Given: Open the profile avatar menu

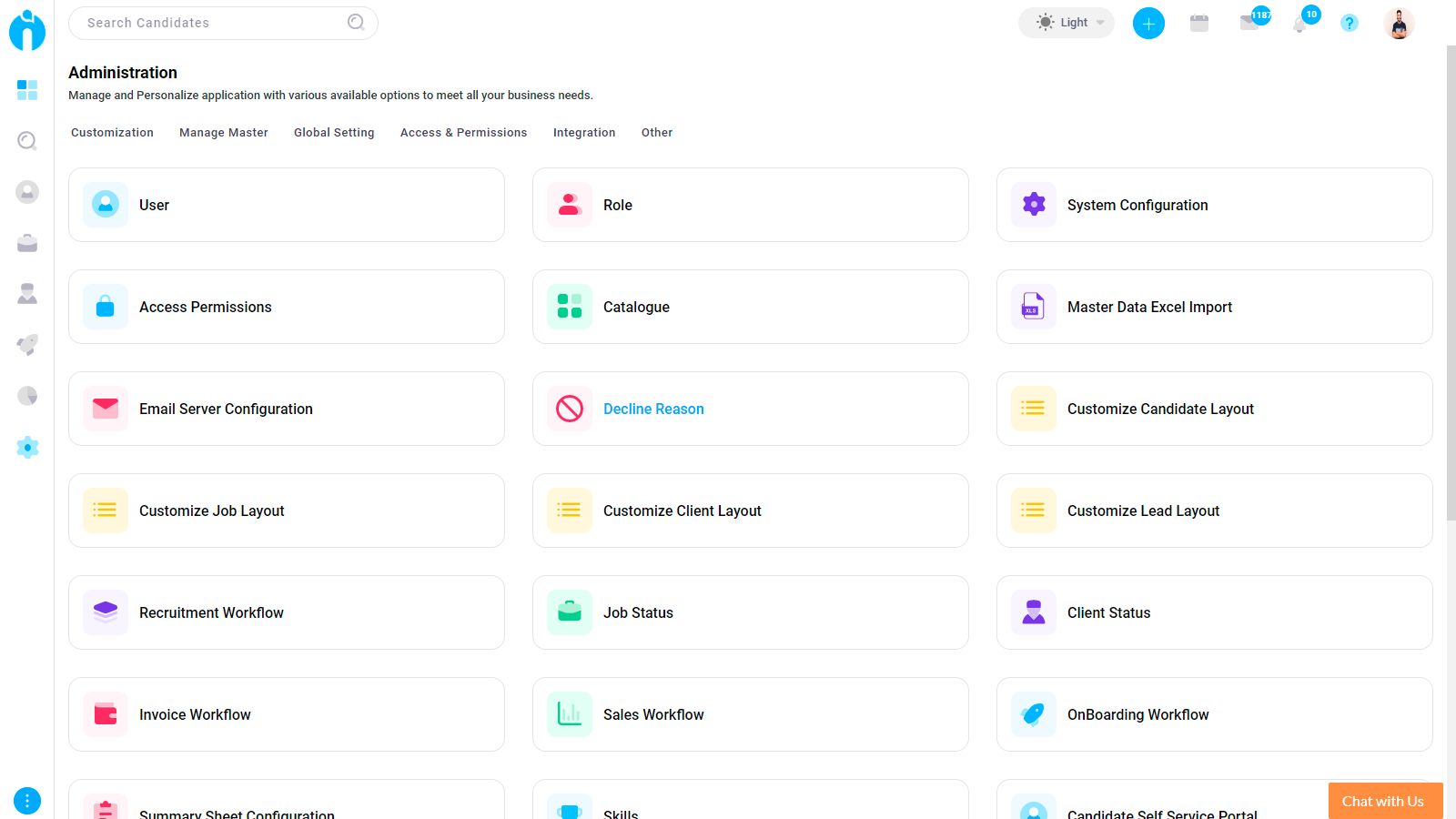Looking at the screenshot, I should 1399,23.
